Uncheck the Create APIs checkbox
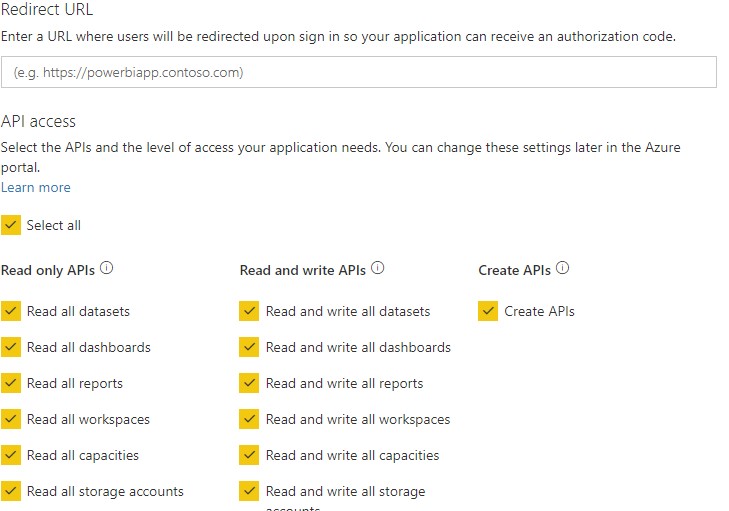This screenshot has height=511, width=729. point(489,311)
